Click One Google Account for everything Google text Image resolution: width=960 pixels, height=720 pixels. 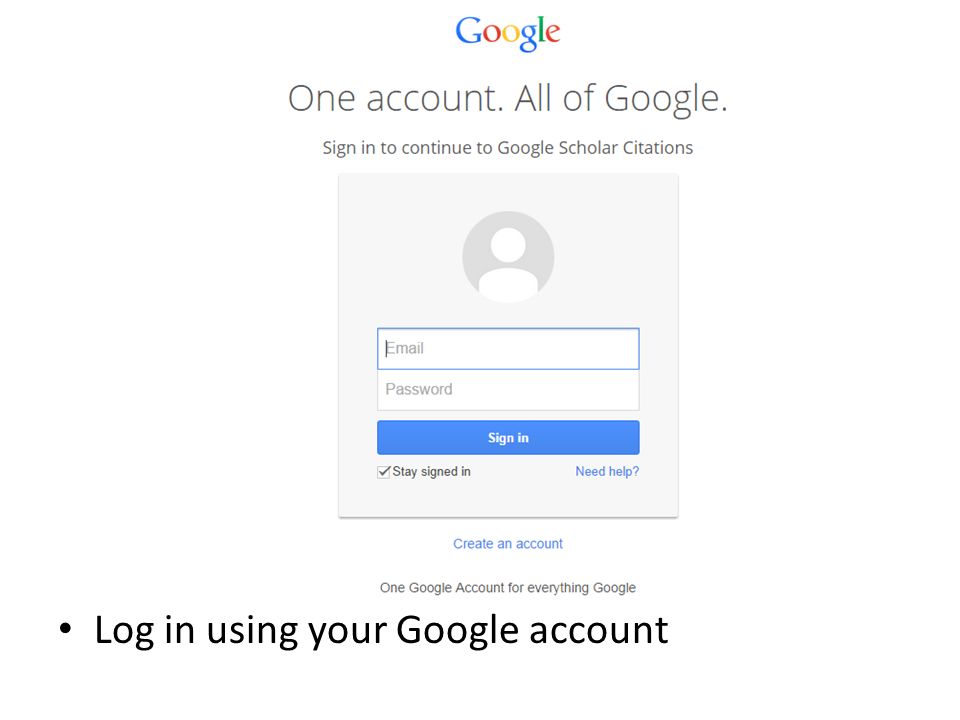click(x=508, y=588)
